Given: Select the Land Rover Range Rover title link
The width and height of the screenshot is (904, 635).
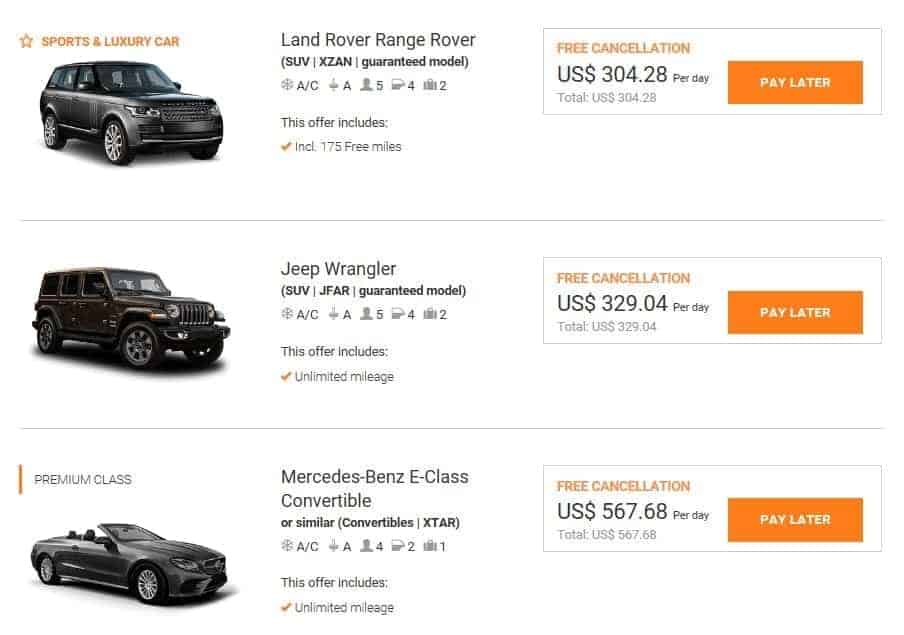Looking at the screenshot, I should (378, 40).
